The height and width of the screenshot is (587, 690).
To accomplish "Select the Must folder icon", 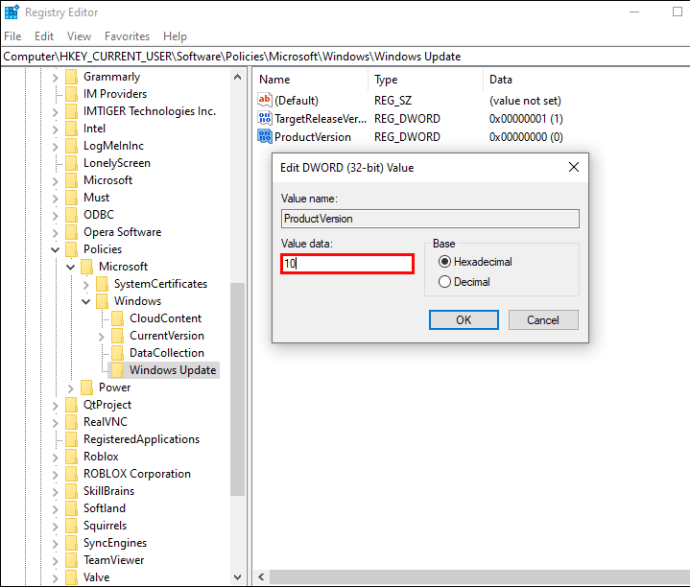I will [71, 197].
